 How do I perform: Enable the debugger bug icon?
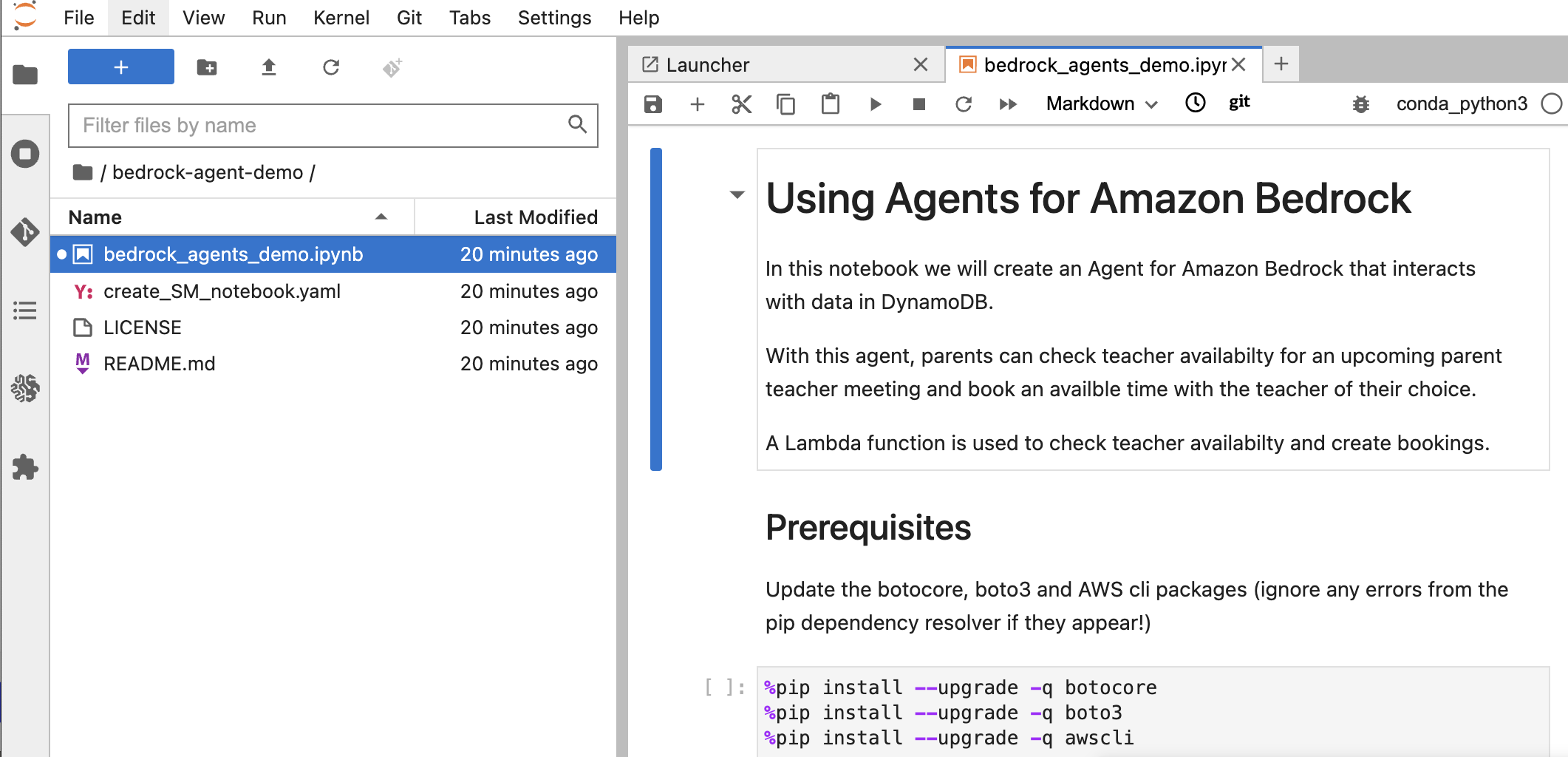pyautogui.click(x=1361, y=104)
